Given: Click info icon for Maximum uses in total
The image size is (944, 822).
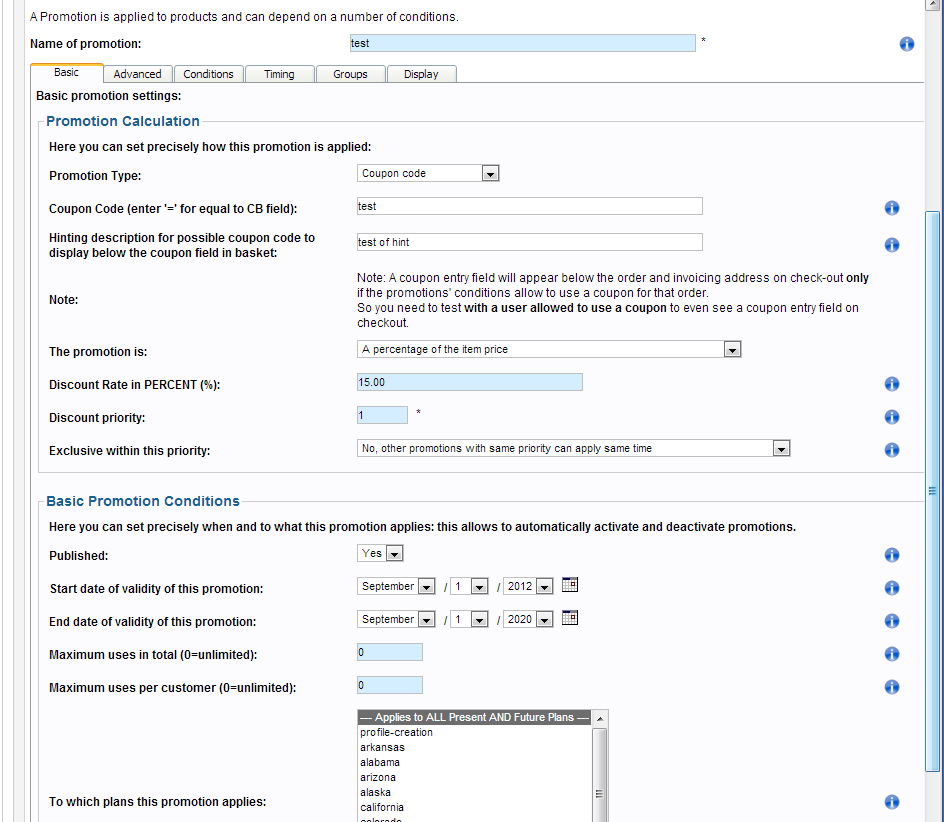Looking at the screenshot, I should [892, 655].
